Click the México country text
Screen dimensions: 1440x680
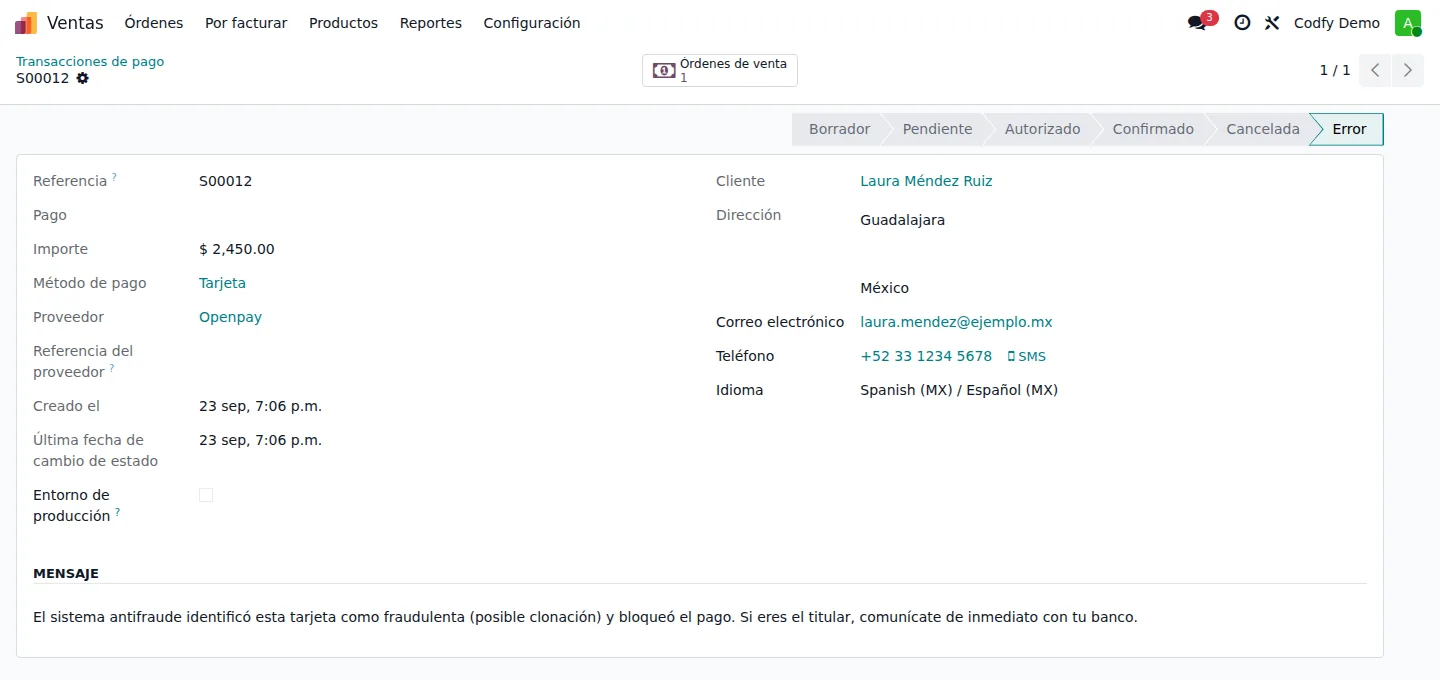click(x=884, y=288)
